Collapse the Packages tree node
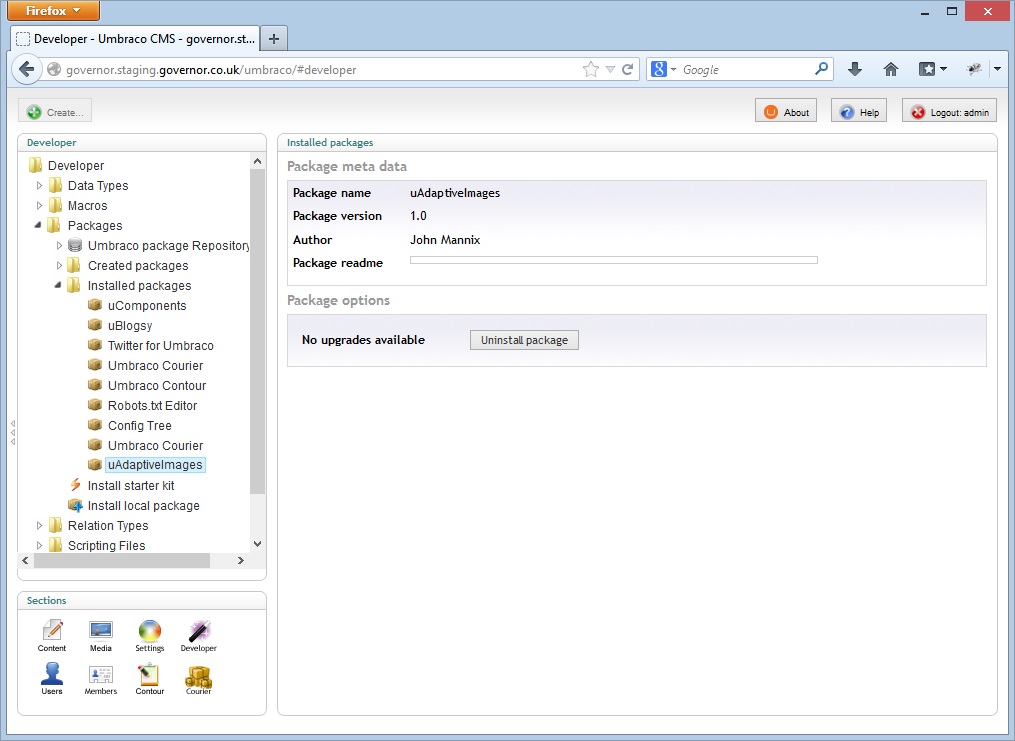1015x741 pixels. click(38, 225)
